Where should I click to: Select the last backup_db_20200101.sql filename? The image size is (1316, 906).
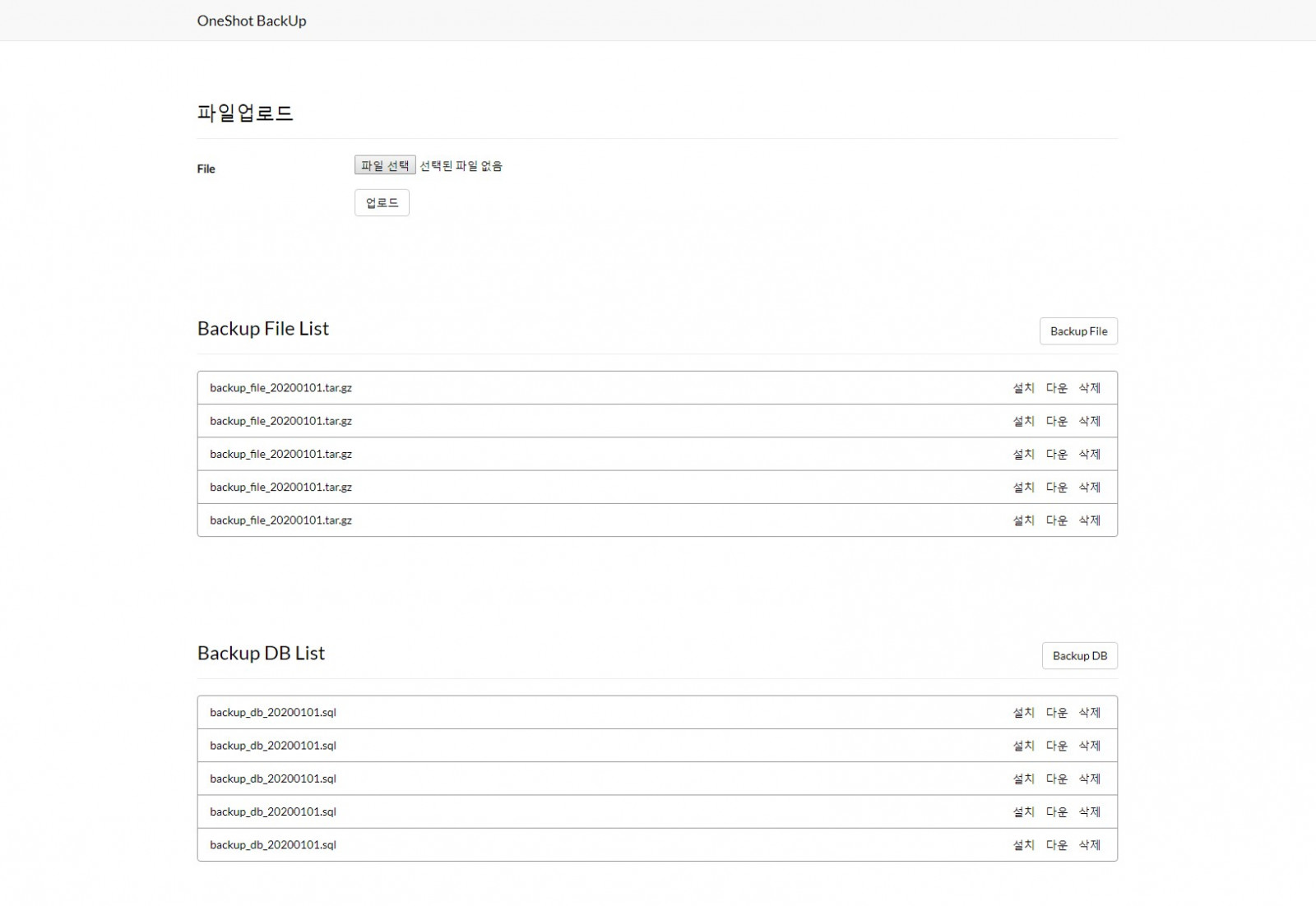[273, 845]
